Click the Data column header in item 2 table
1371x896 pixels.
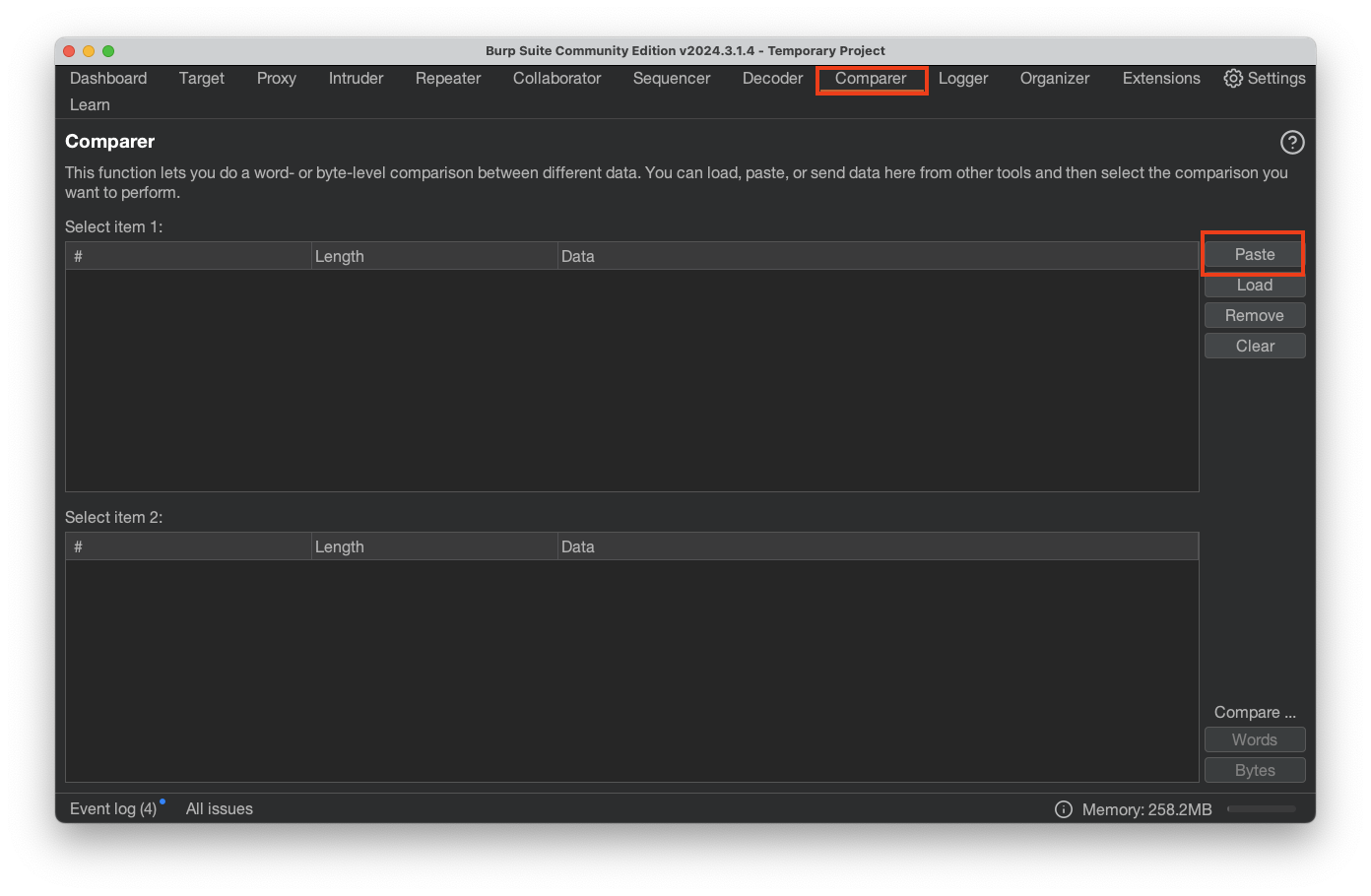(878, 546)
